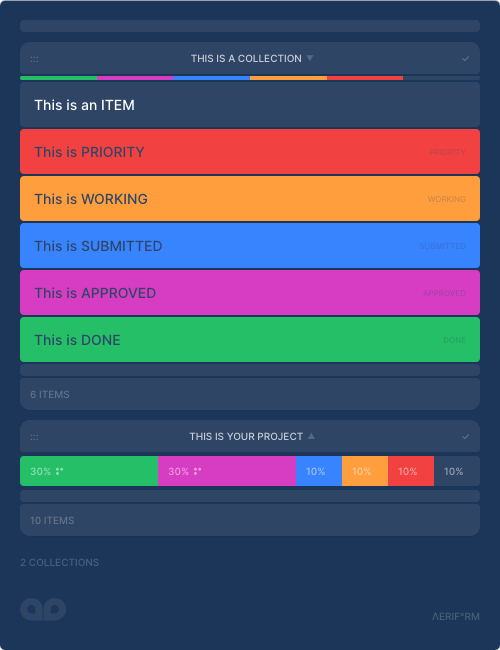
Task: Click the dots icon in green 30% segment
Action: pos(59,471)
